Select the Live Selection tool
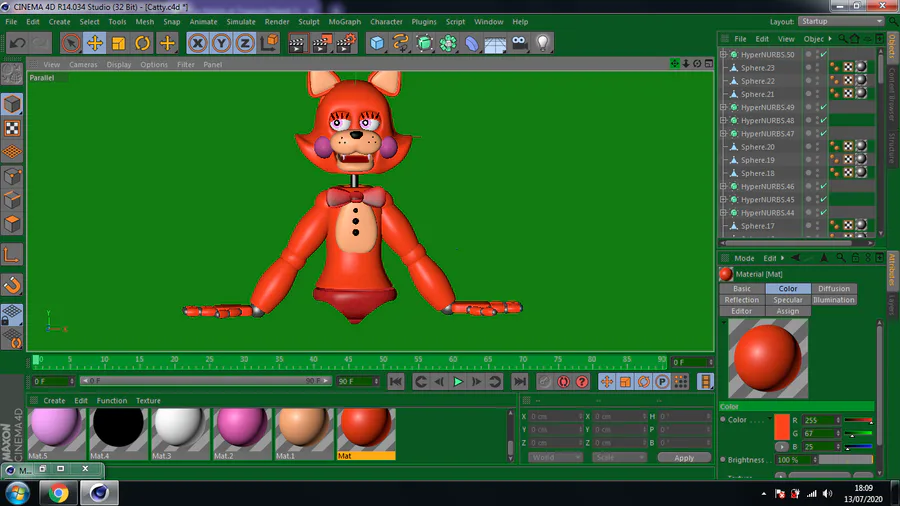The height and width of the screenshot is (506, 900). pyautogui.click(x=71, y=43)
